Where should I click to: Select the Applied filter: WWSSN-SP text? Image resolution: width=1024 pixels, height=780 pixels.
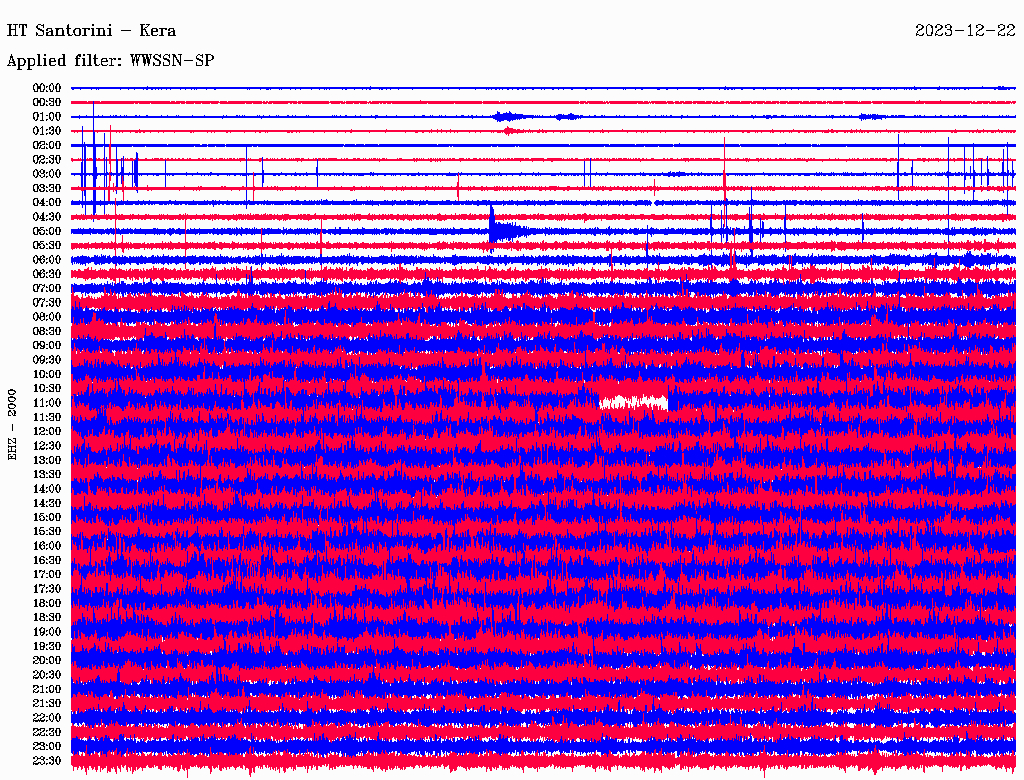tap(110, 61)
